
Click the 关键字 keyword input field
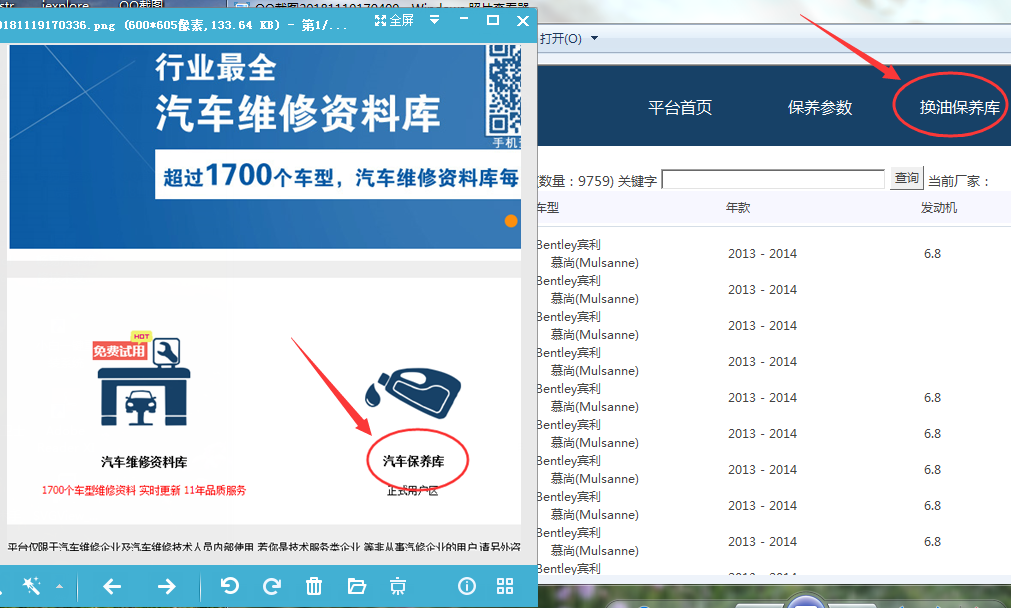pyautogui.click(x=773, y=179)
